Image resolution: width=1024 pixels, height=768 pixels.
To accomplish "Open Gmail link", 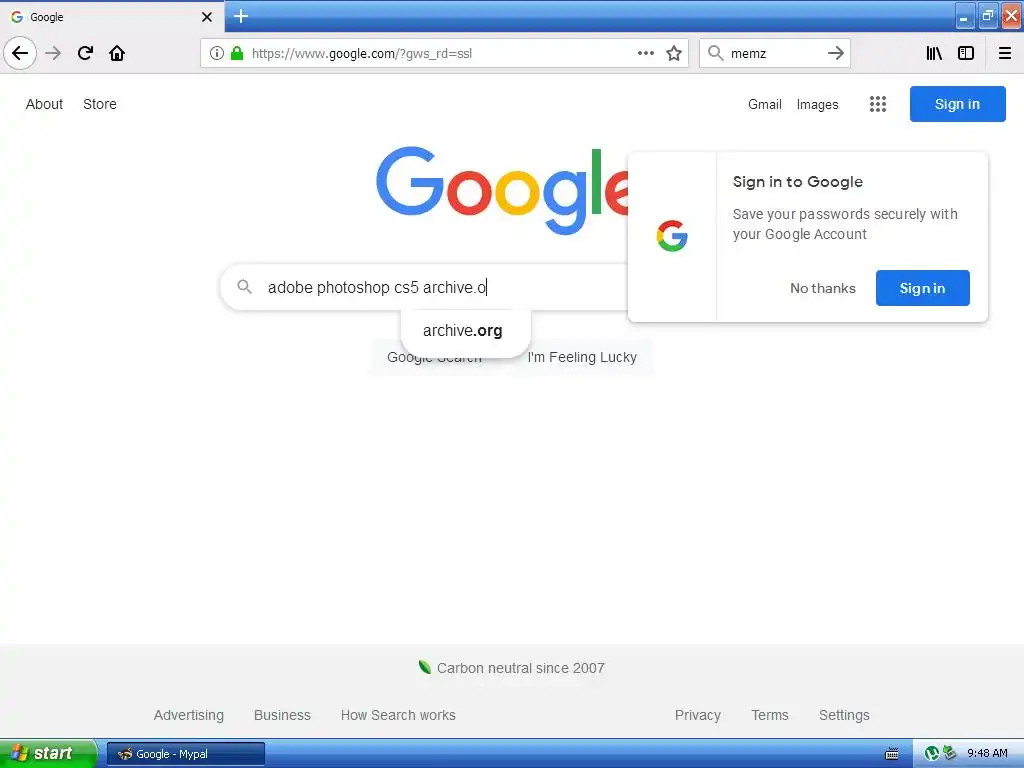I will click(765, 104).
